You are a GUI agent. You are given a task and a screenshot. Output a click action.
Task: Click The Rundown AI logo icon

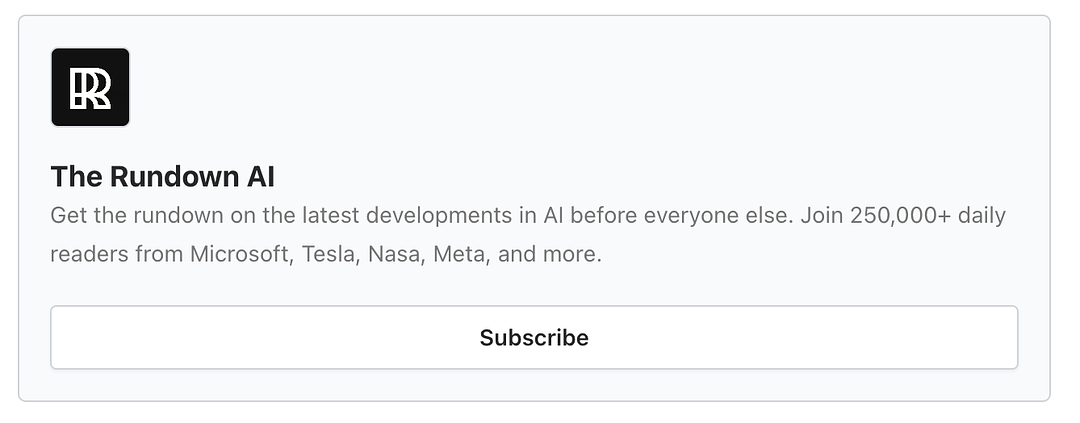click(x=90, y=87)
